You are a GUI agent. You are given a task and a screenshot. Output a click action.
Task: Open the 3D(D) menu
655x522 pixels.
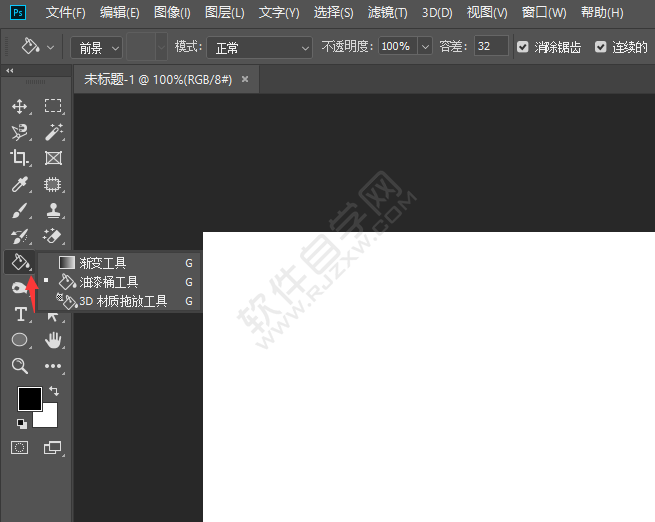[x=437, y=13]
